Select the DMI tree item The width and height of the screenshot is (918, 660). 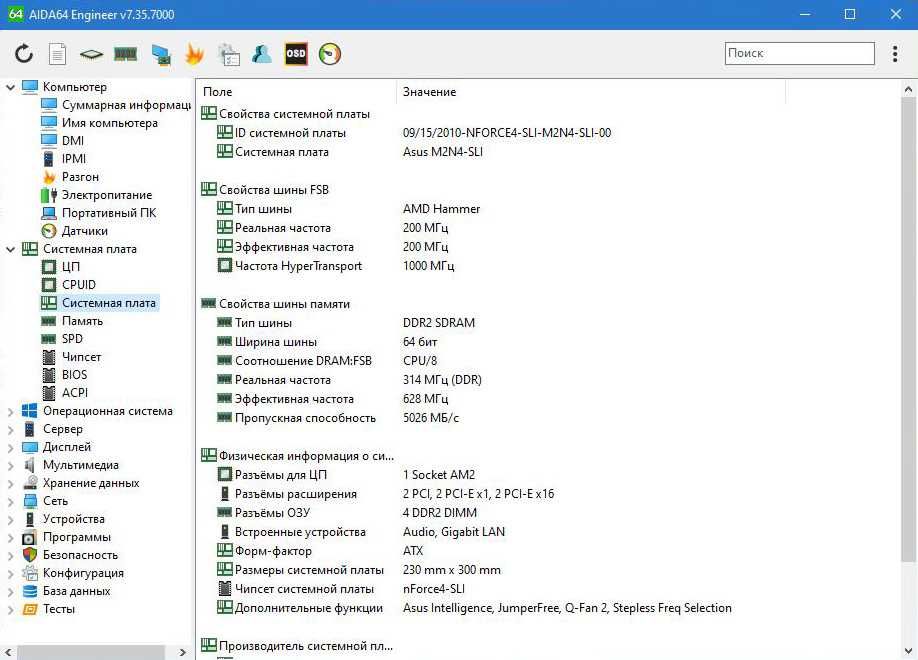(x=73, y=141)
